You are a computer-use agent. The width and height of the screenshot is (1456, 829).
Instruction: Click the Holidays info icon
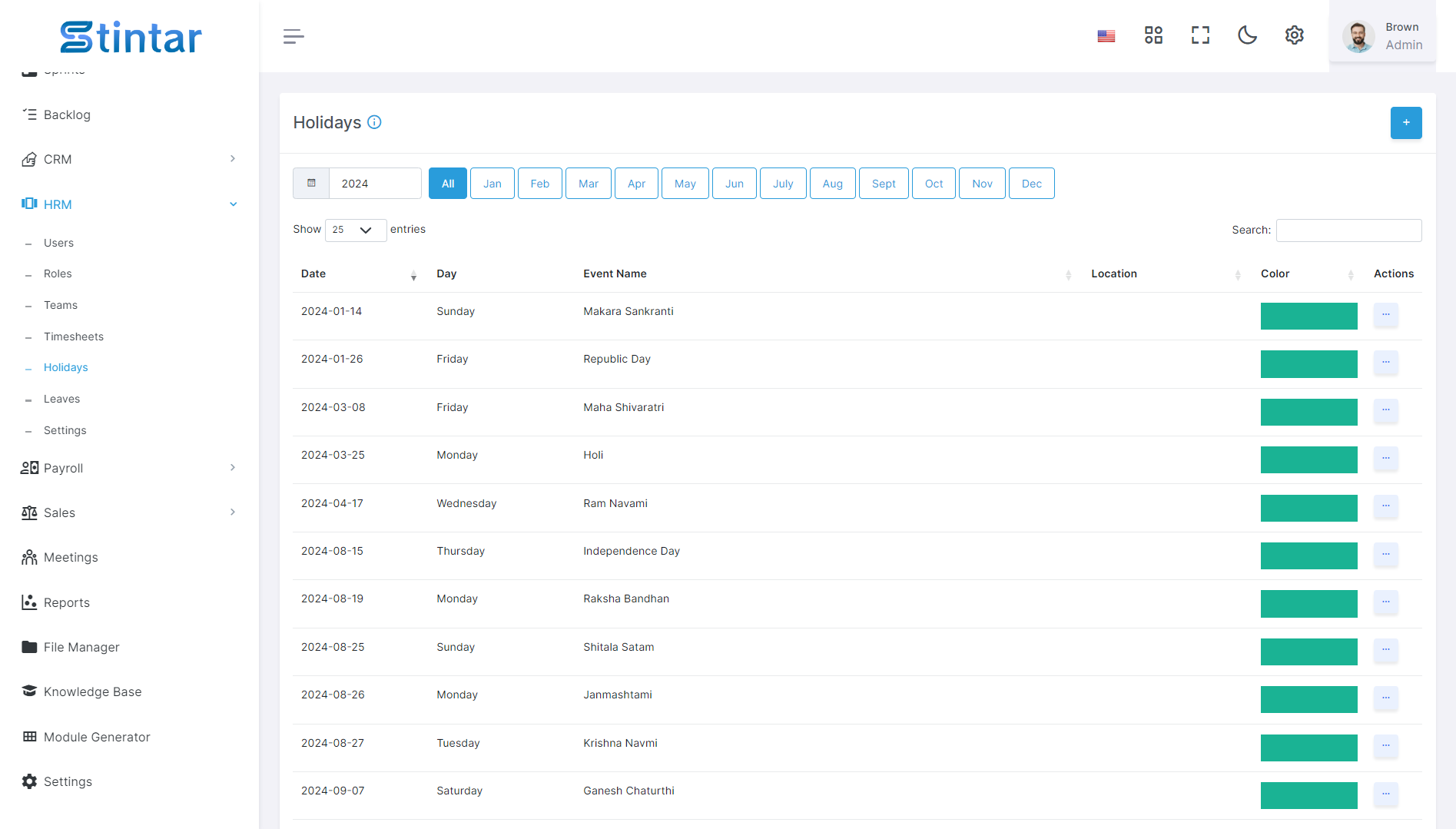coord(374,122)
